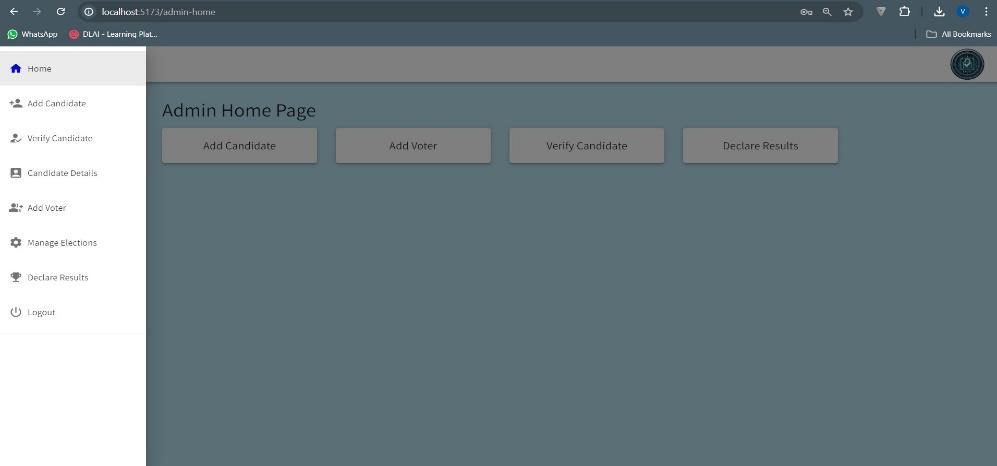
Task: Select Home in the sidebar menu
Action: 73,69
